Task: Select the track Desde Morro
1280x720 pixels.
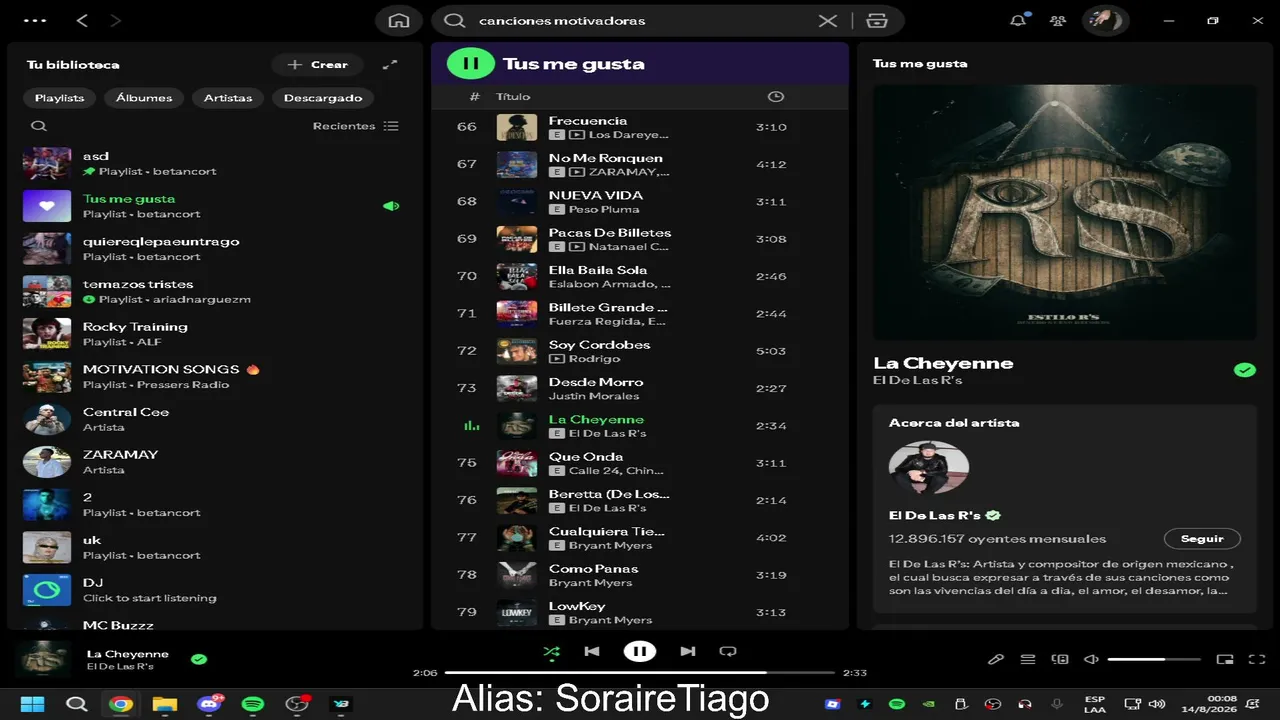Action: click(x=640, y=388)
